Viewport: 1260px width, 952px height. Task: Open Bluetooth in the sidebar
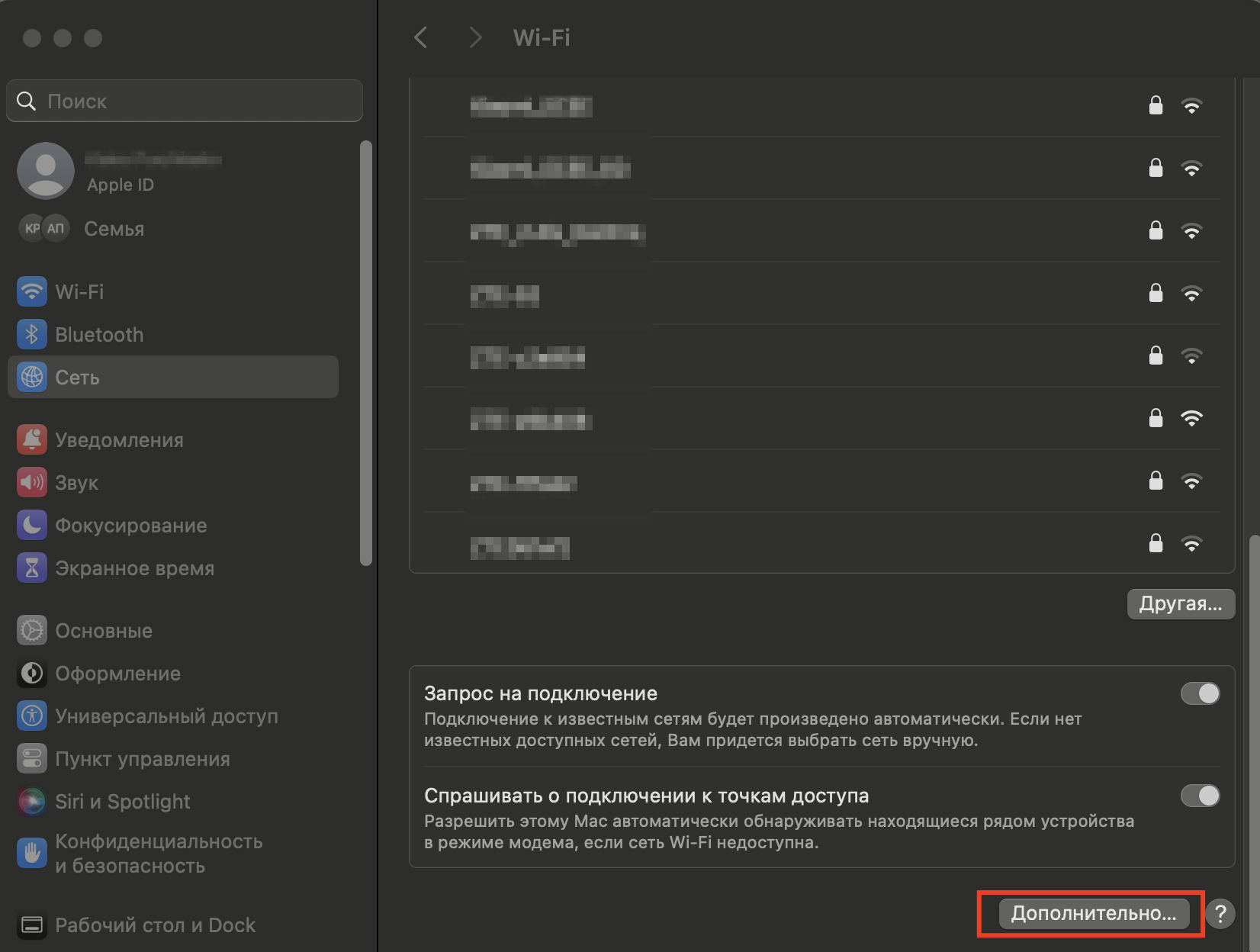pyautogui.click(x=172, y=334)
